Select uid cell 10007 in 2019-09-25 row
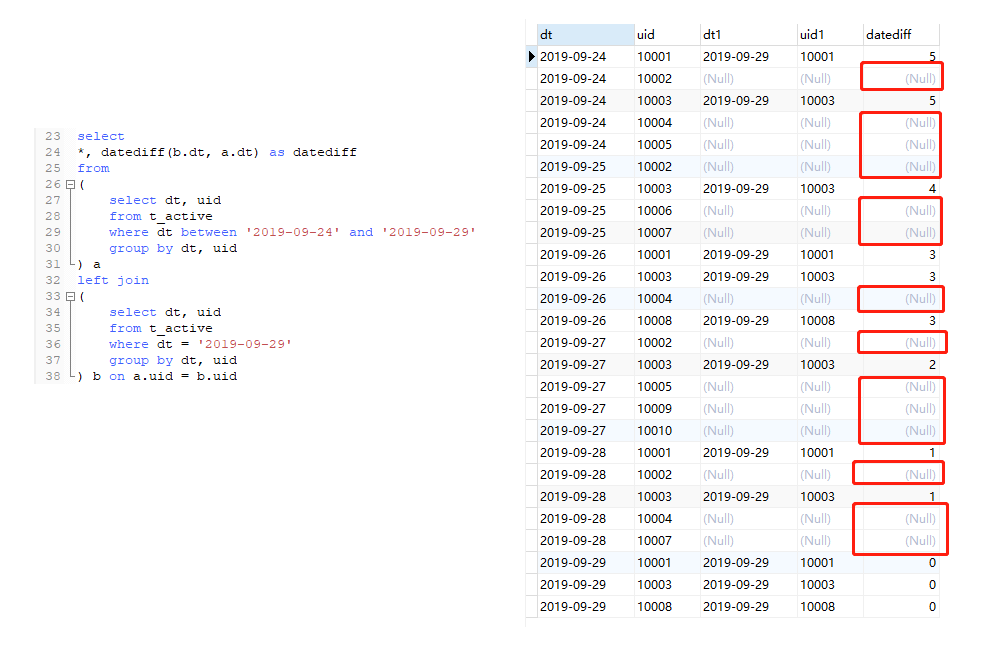Image resolution: width=997 pixels, height=649 pixels. click(x=667, y=233)
